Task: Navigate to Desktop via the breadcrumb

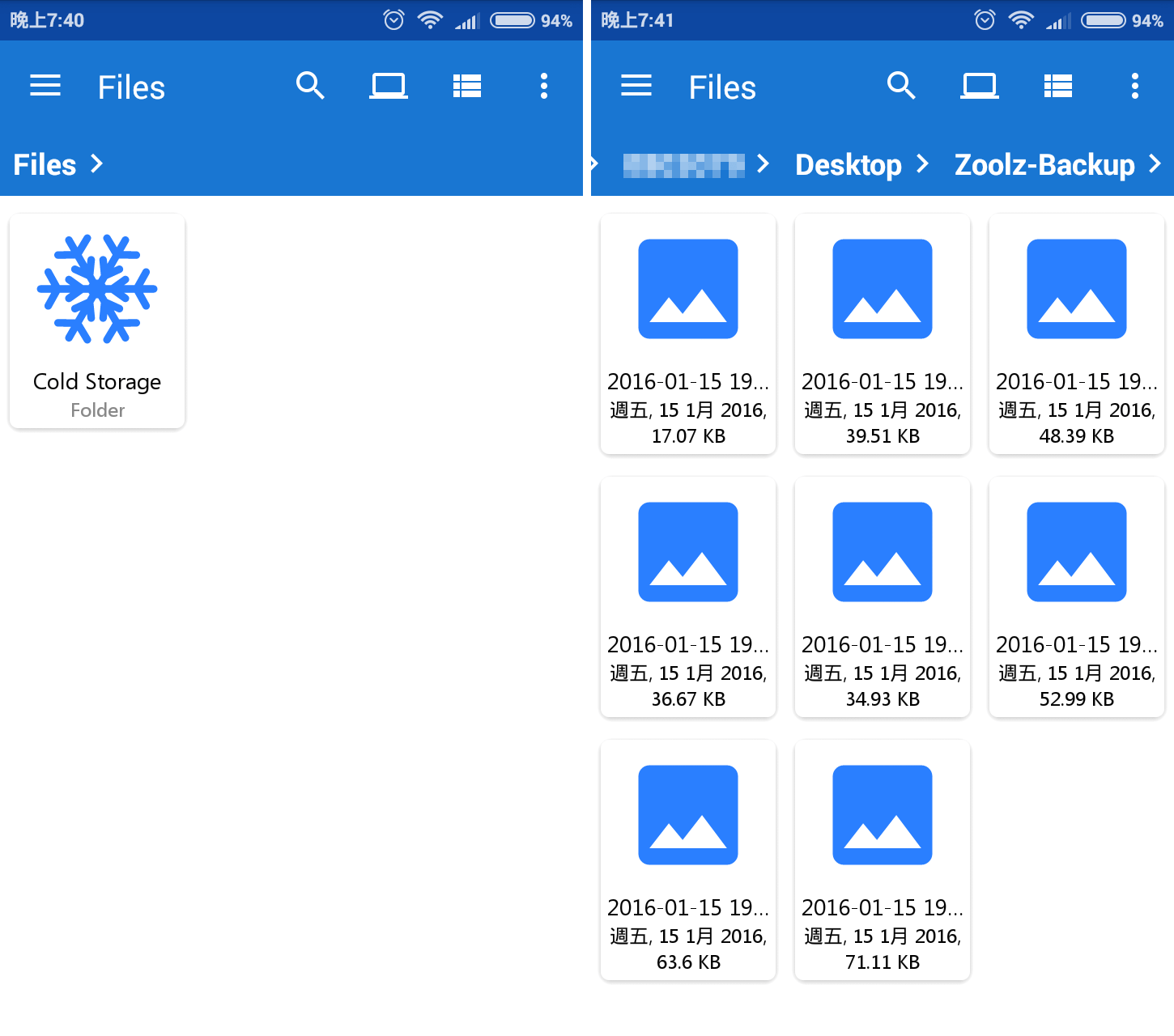Action: (849, 164)
